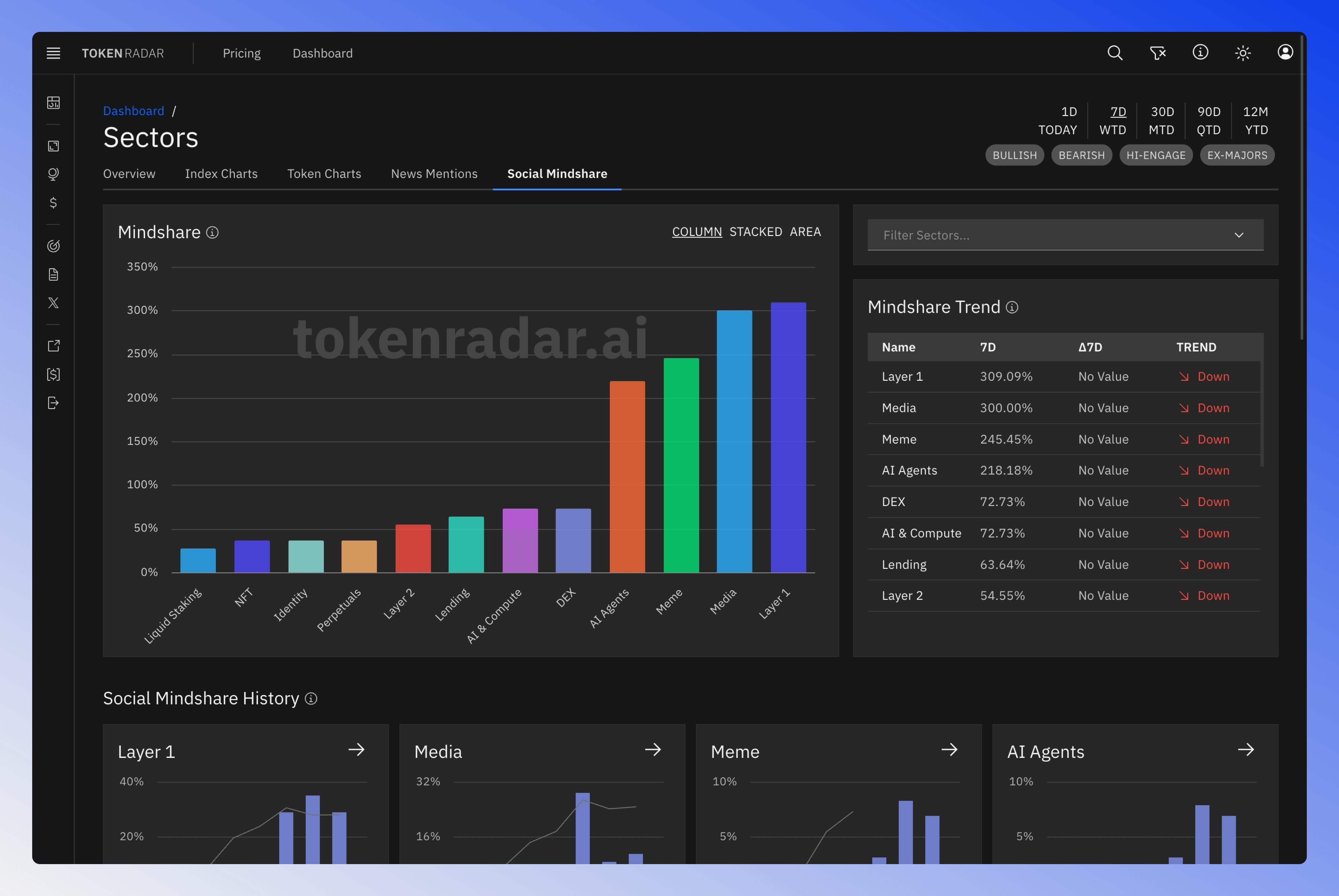
Task: Select the DEX table row name
Action: coord(893,502)
